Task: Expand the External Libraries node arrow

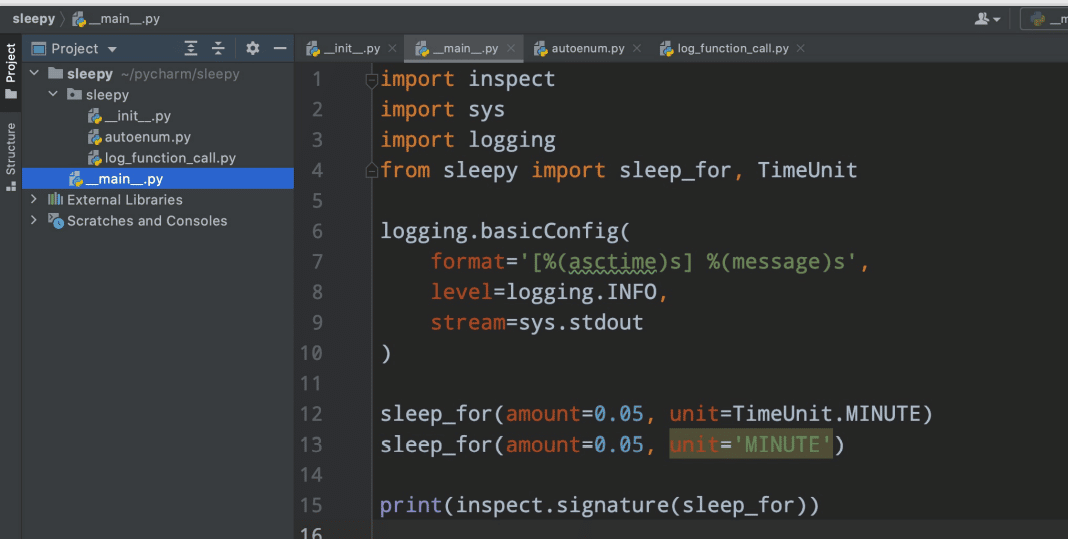Action: [x=35, y=200]
